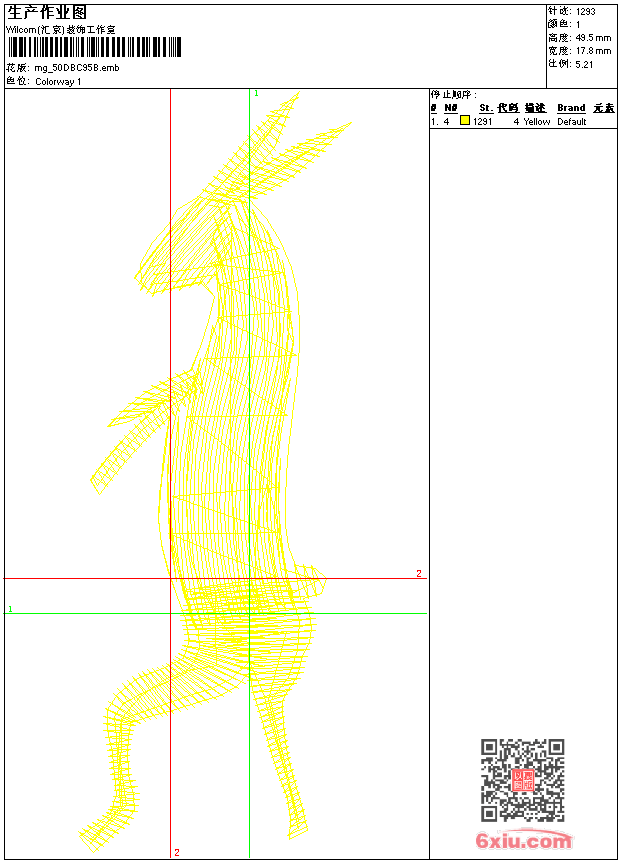Click the height value 49.5 mm
620x860 pixels.
point(592,37)
